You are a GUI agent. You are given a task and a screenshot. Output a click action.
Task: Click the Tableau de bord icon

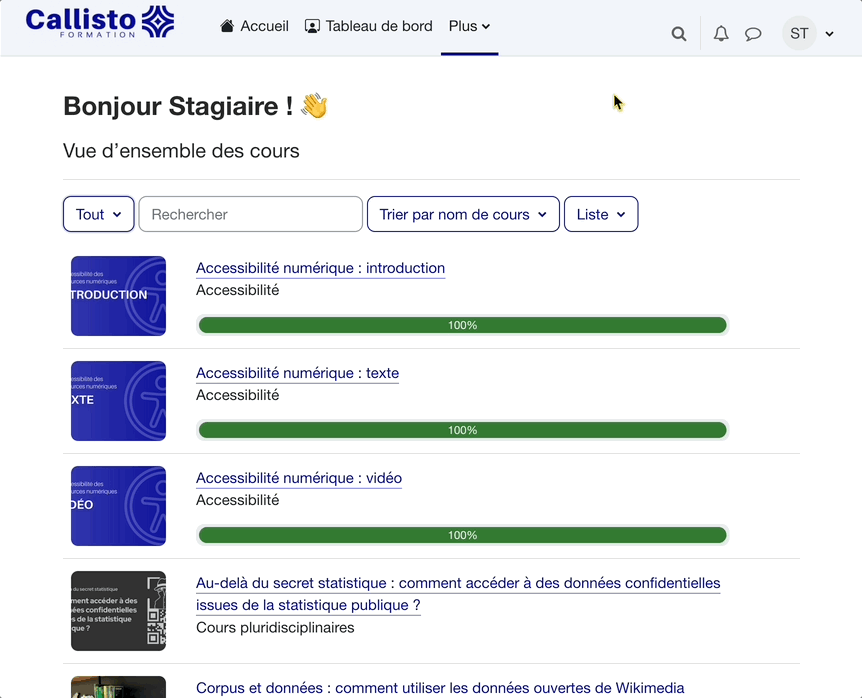point(313,26)
